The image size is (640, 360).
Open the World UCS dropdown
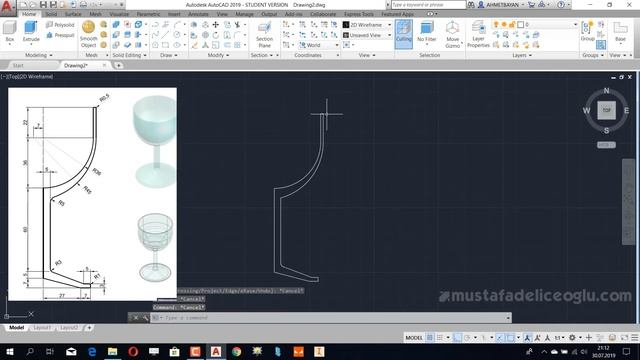[x=319, y=45]
